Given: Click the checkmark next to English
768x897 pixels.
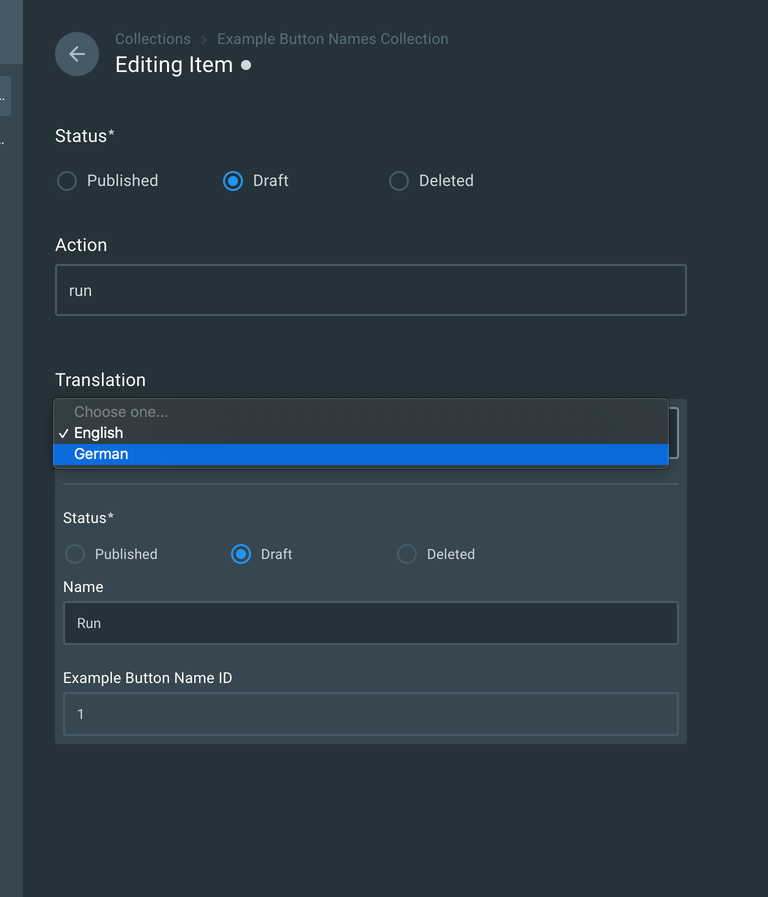Looking at the screenshot, I should (64, 433).
